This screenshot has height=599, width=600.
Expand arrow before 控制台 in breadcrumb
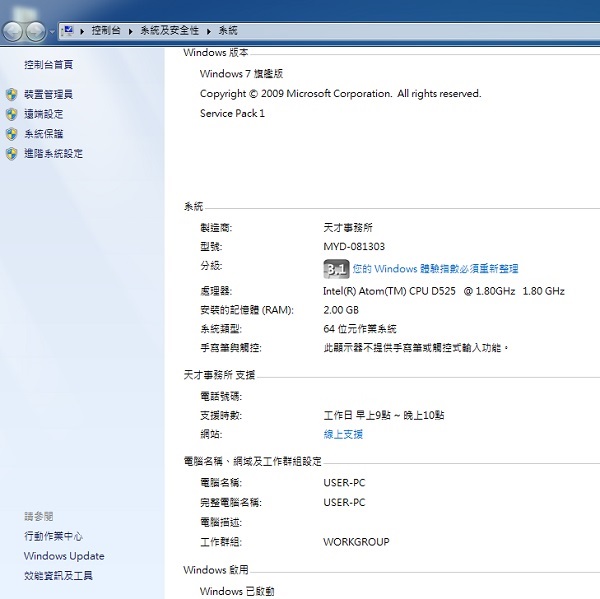tap(82, 31)
